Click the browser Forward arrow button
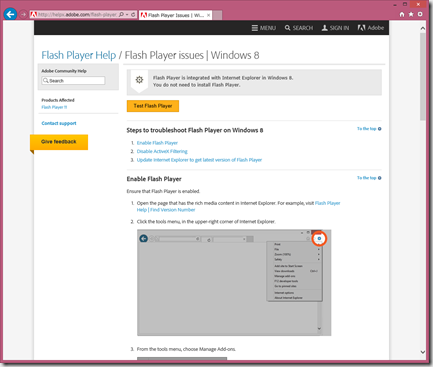This screenshot has height=367, width=433. pyautogui.click(x=23, y=14)
